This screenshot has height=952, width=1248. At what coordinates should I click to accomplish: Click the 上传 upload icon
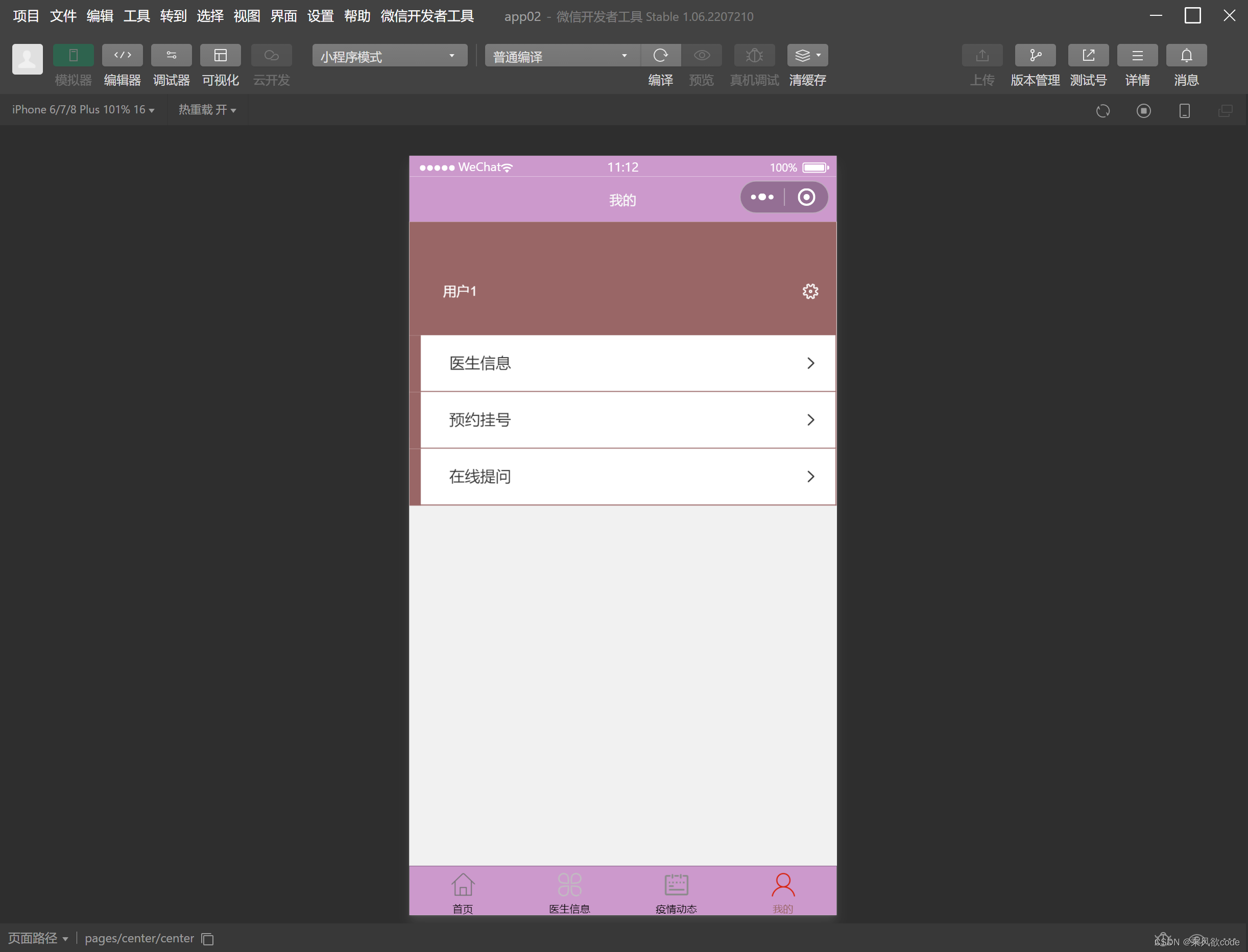pyautogui.click(x=982, y=56)
